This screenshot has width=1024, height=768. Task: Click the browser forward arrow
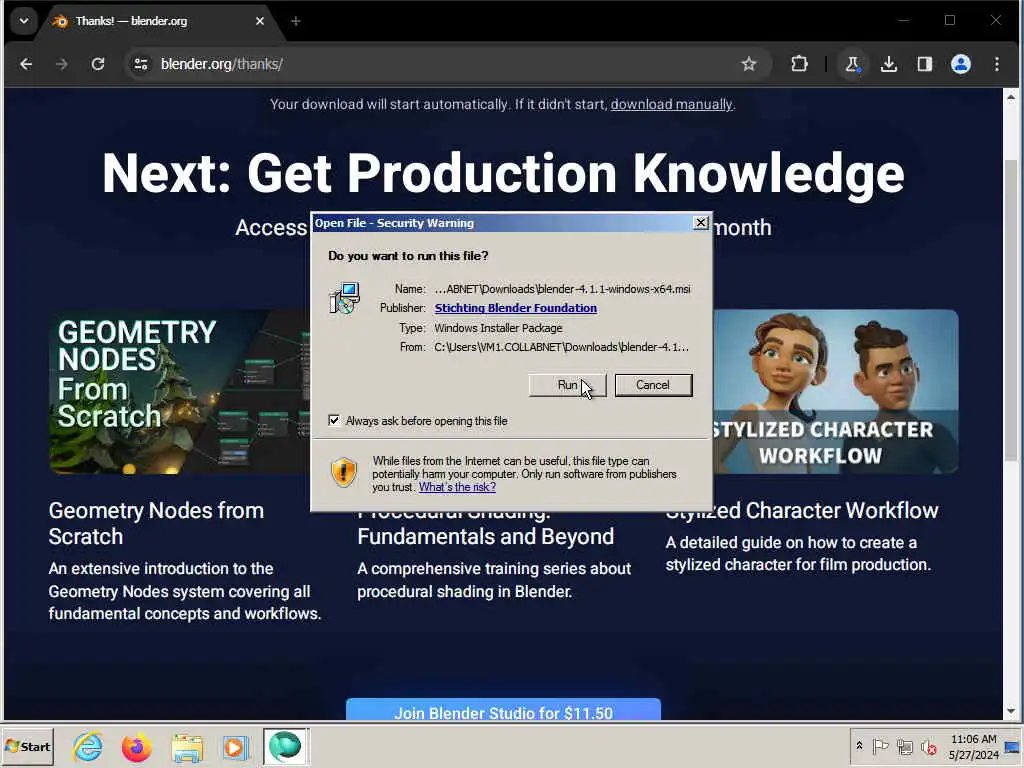click(x=62, y=64)
